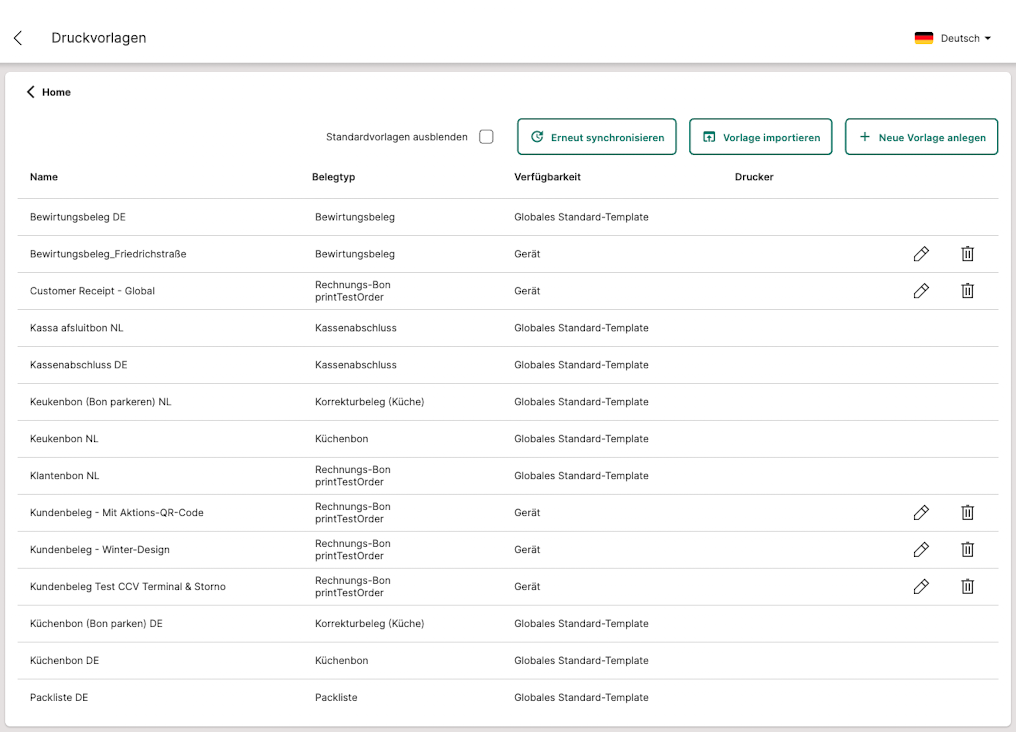Viewport: 1016px width, 732px height.
Task: Edit the Bewirtungsbeleg_Friedrichstraße template
Action: click(921, 254)
